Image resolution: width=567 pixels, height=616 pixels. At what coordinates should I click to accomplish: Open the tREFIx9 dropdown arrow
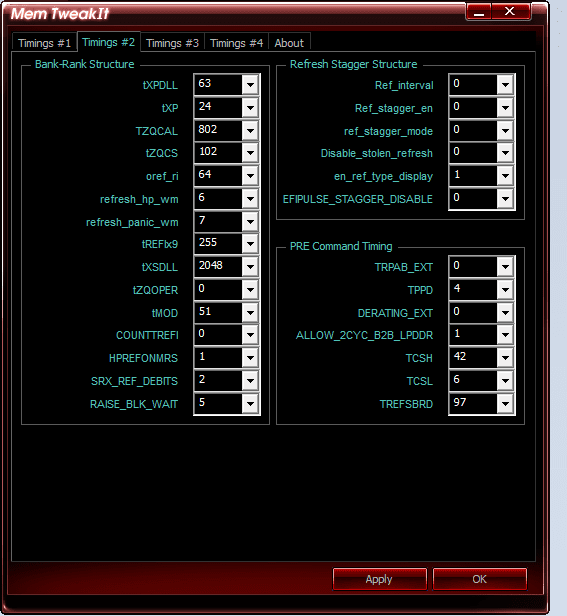(250, 244)
